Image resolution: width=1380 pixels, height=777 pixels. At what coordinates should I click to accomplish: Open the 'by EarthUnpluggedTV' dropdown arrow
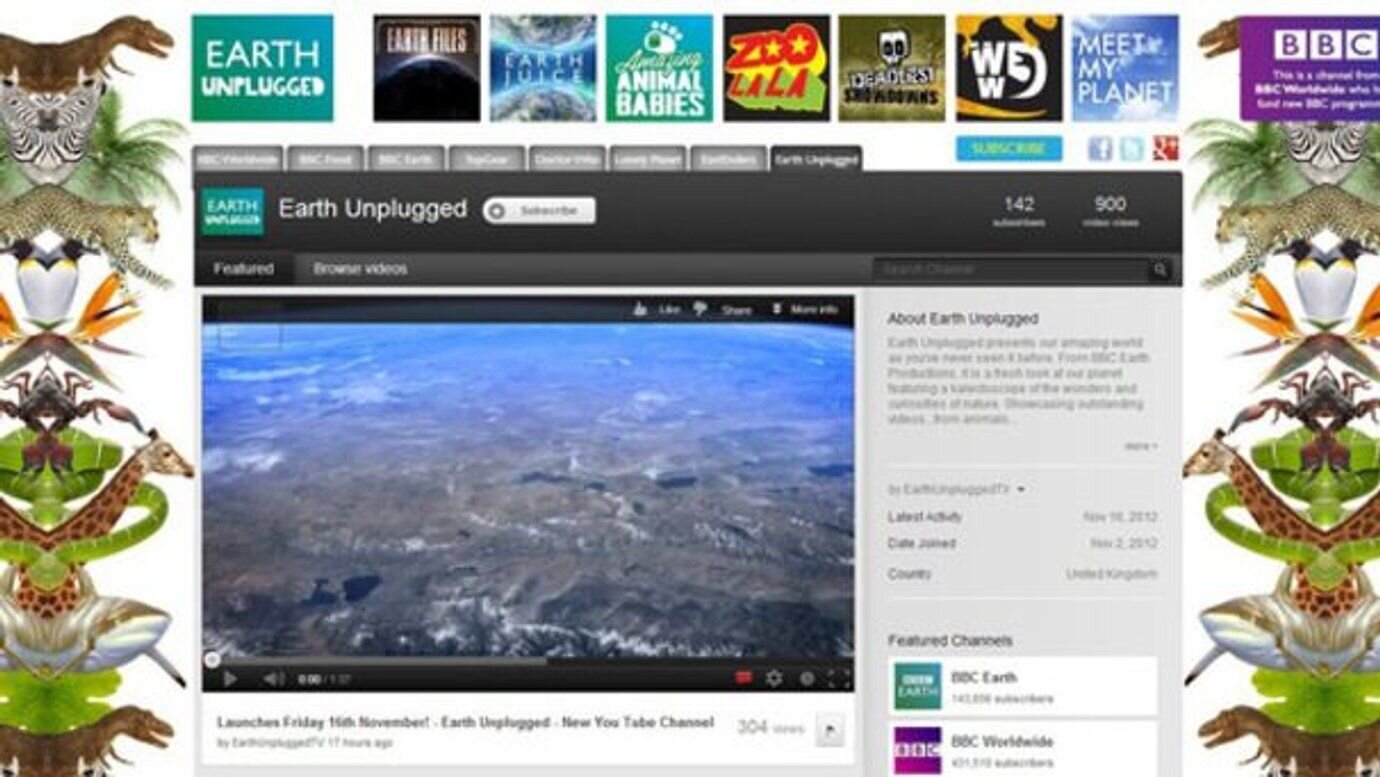point(1020,490)
